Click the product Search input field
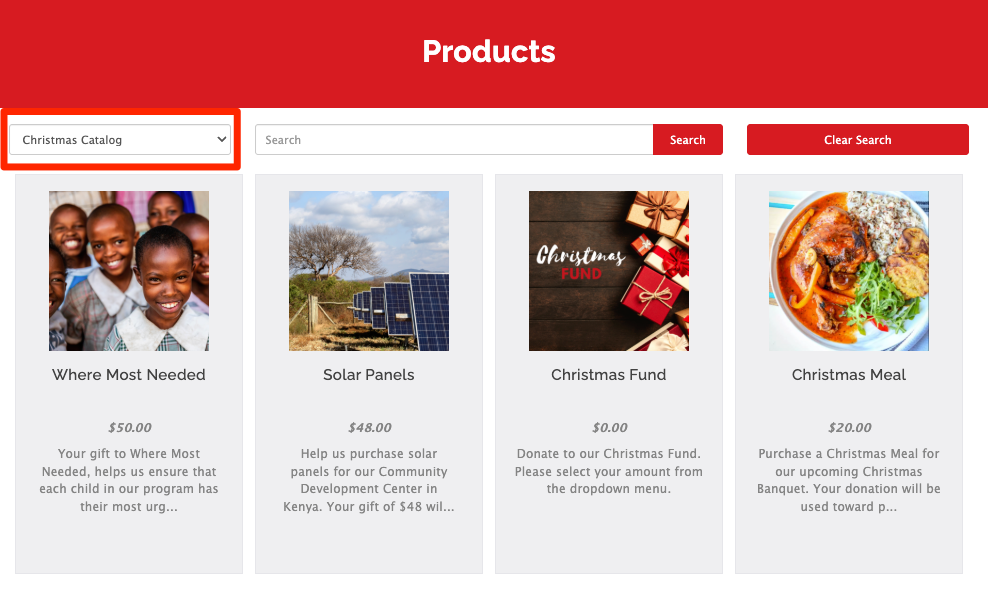This screenshot has width=988, height=603. [x=454, y=140]
